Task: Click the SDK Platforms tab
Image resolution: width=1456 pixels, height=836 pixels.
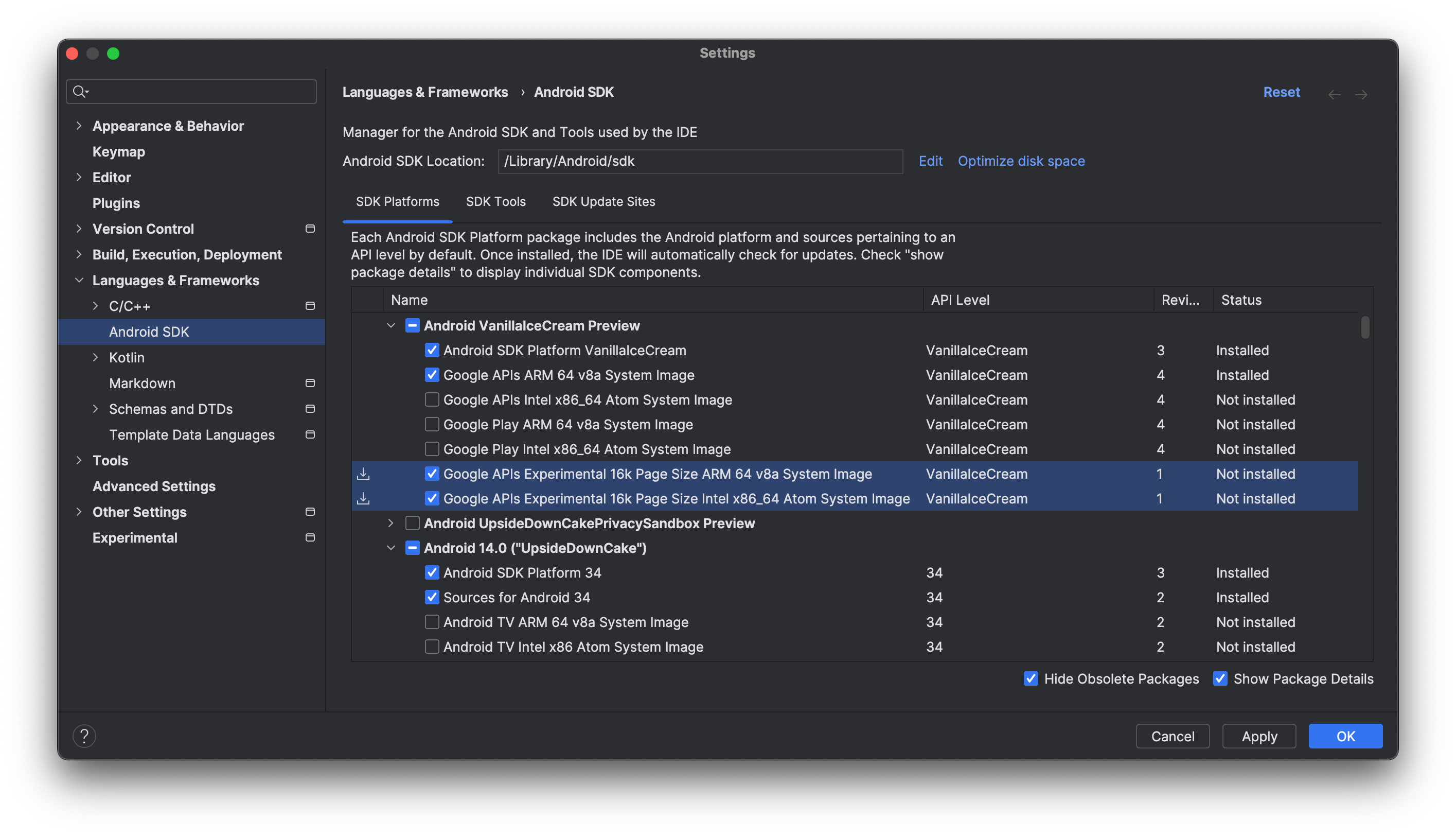Action: 397,201
